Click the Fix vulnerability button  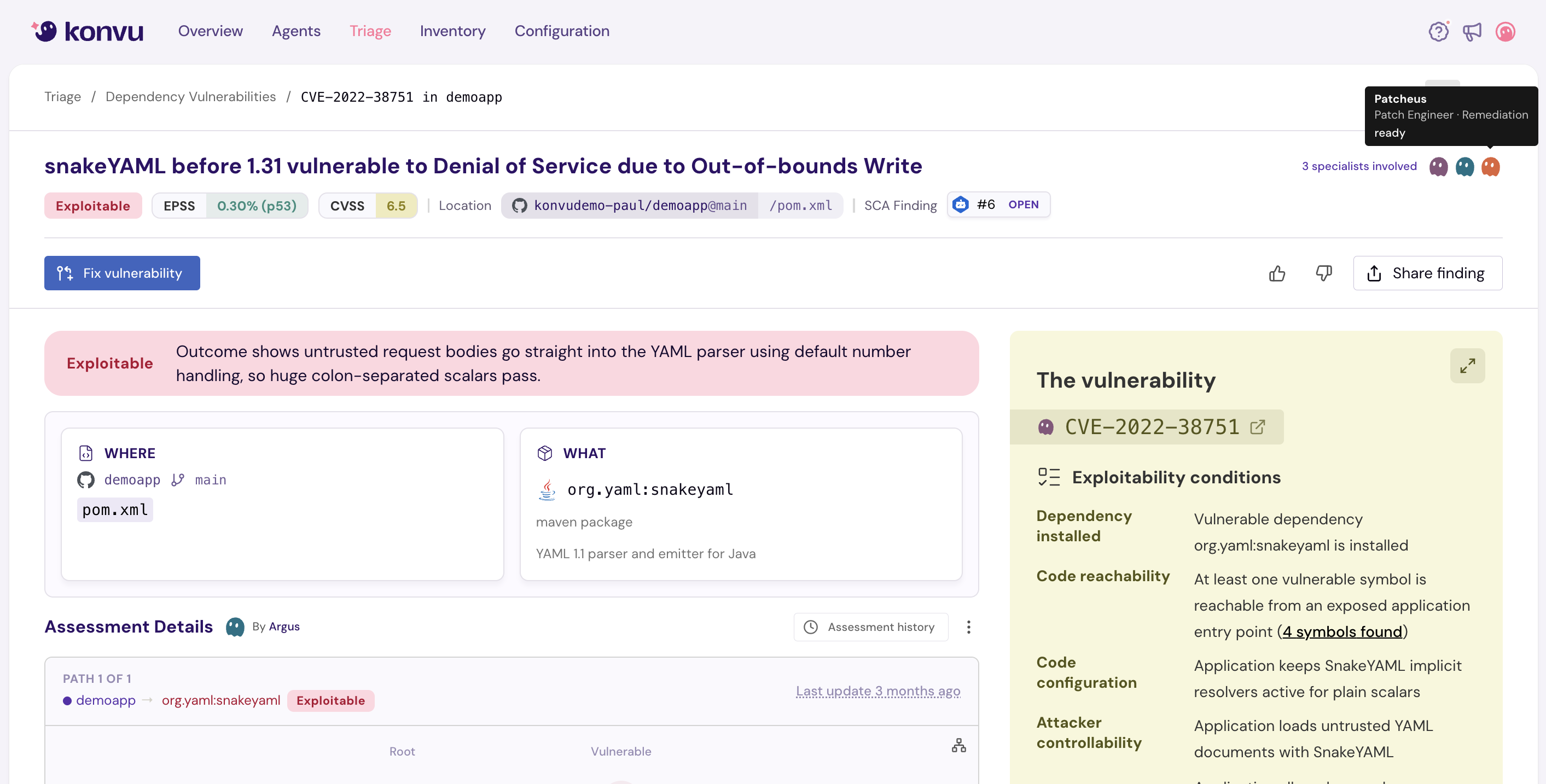pyautogui.click(x=122, y=273)
